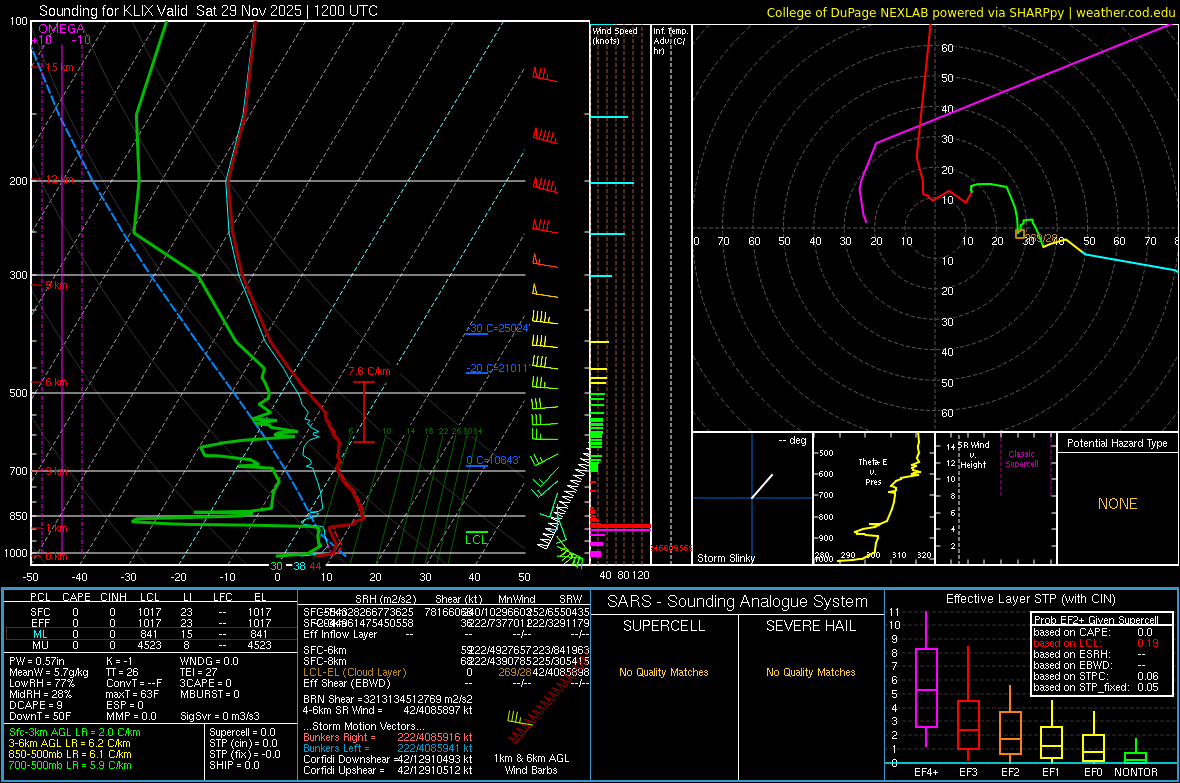The height and width of the screenshot is (783, 1180).
Task: Click the green LCL marker label
Action: (476, 539)
